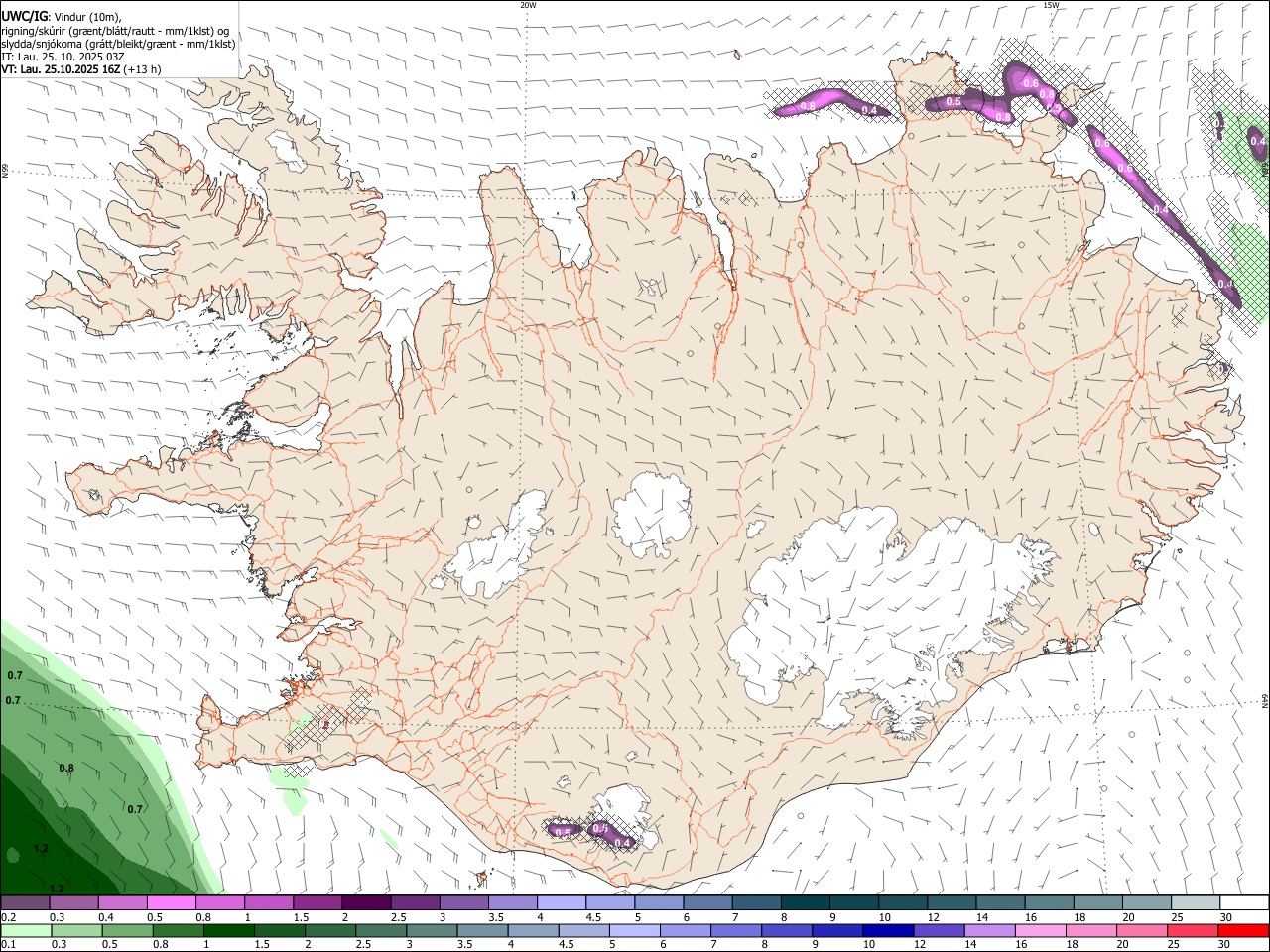Pick the 7 blue swatch in the lower legend row
Viewport: 1270px width, 952px height.
pyautogui.click(x=737, y=931)
